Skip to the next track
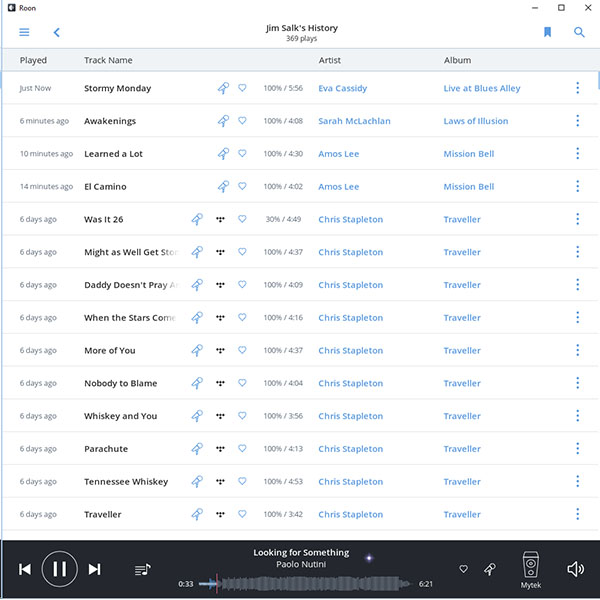This screenshot has width=600, height=600. pos(94,569)
